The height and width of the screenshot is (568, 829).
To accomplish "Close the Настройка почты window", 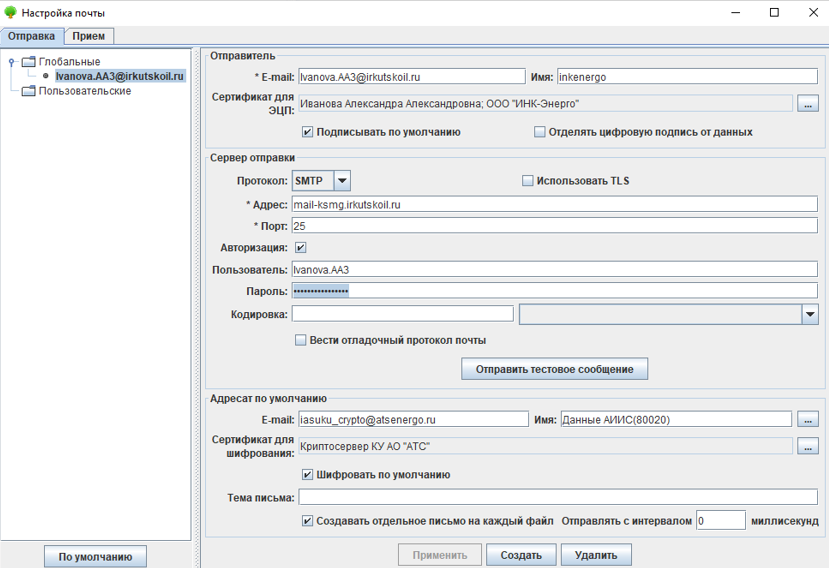I will (813, 12).
